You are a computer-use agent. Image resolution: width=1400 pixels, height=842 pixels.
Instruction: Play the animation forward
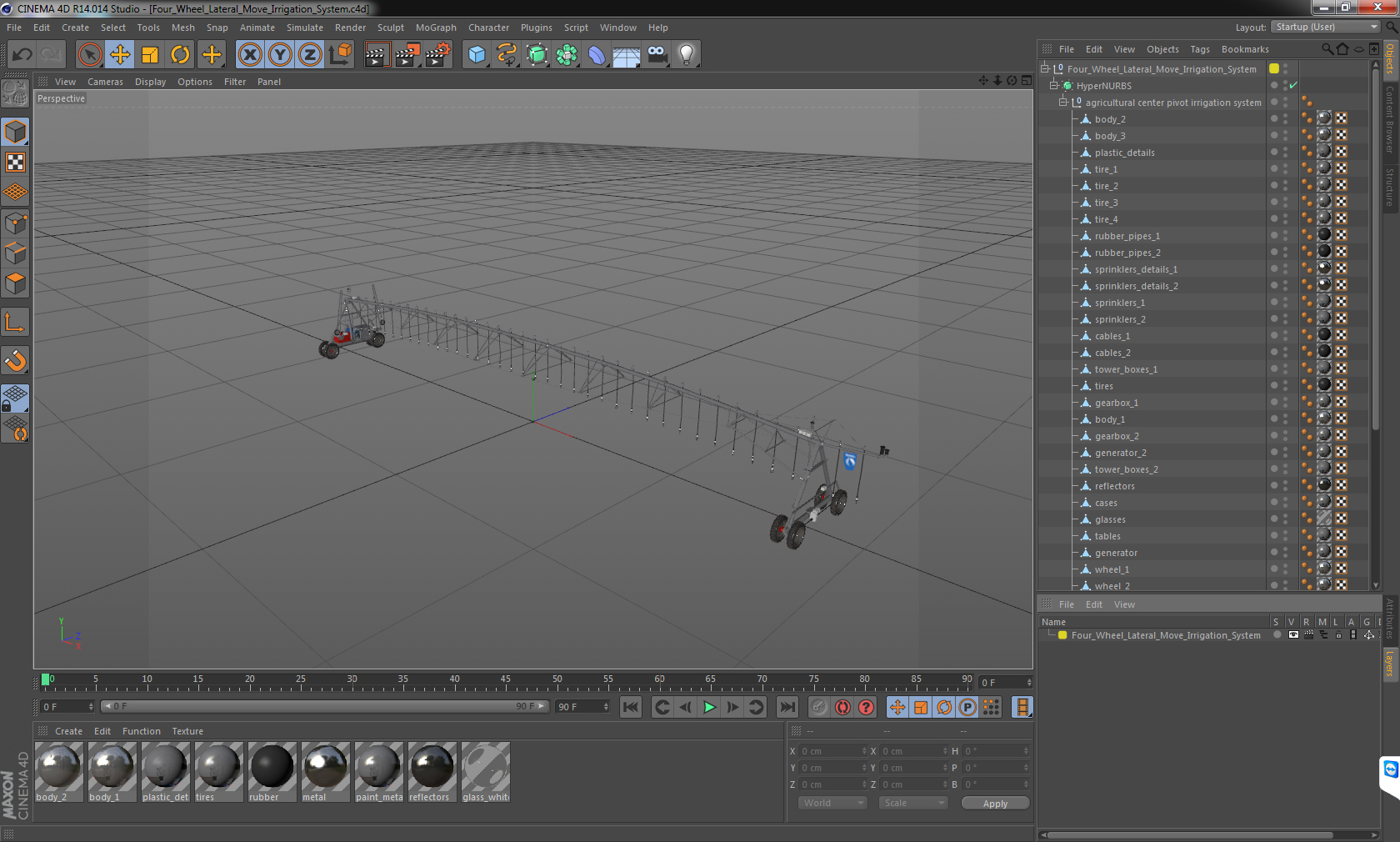pos(709,707)
